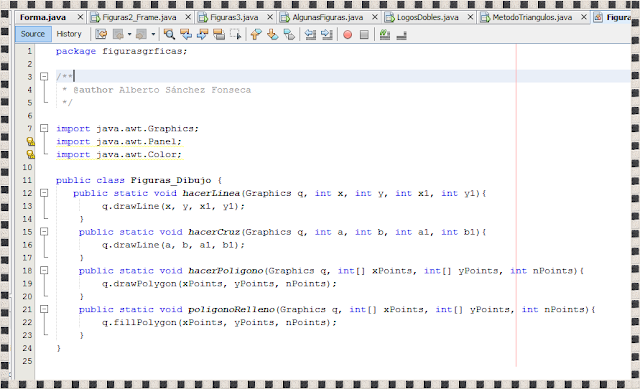Collapse the hacerLinea method fold
Viewport: 640px width, 389px height.
pos(44,193)
